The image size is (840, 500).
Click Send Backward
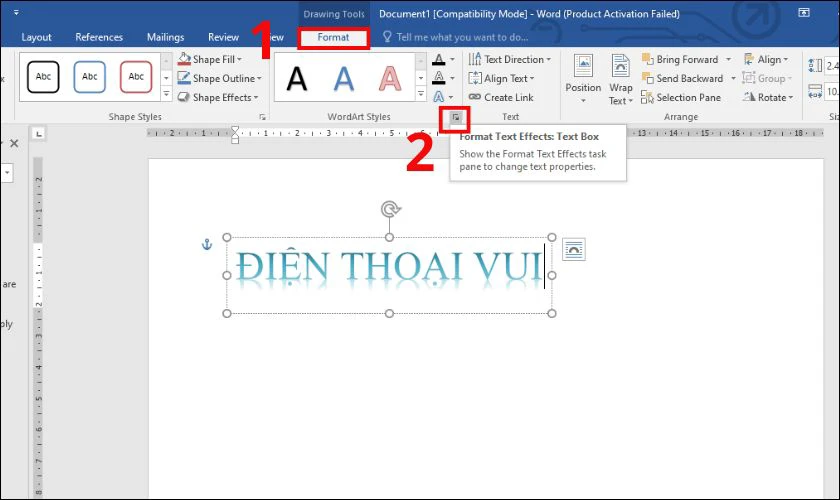pos(683,78)
